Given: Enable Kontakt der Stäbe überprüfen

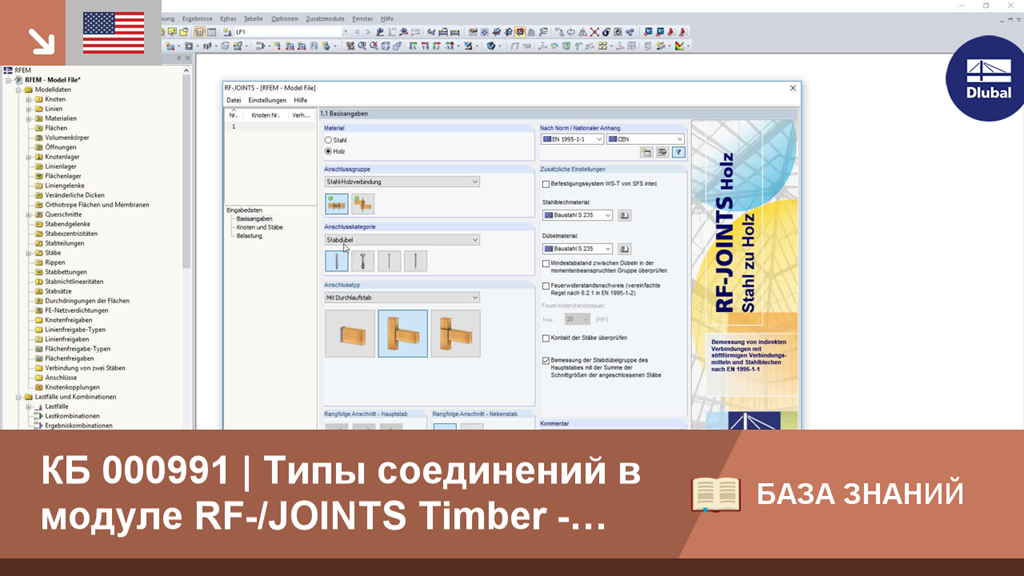Looking at the screenshot, I should tap(546, 338).
